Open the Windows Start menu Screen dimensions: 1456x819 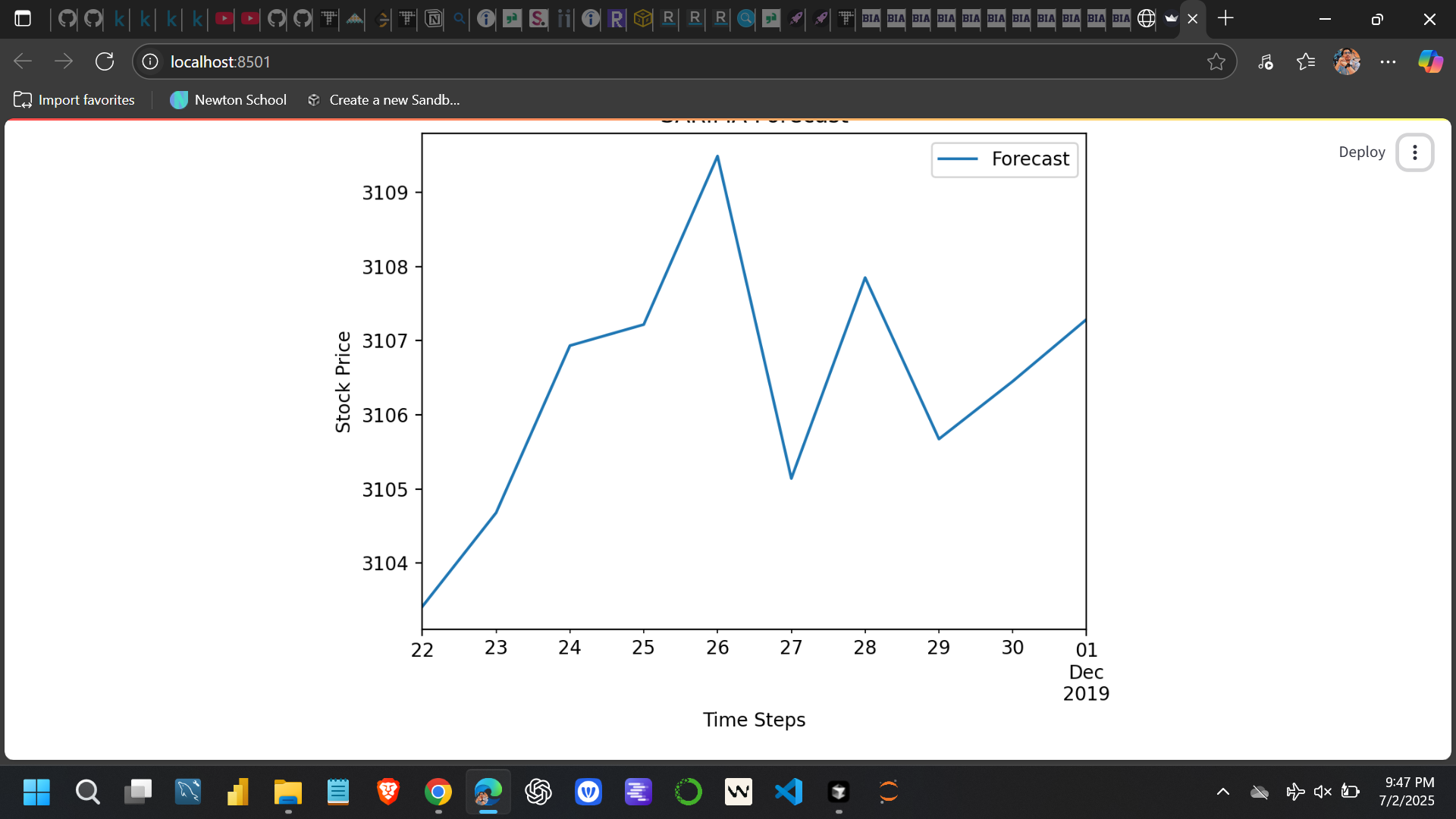pos(36,792)
